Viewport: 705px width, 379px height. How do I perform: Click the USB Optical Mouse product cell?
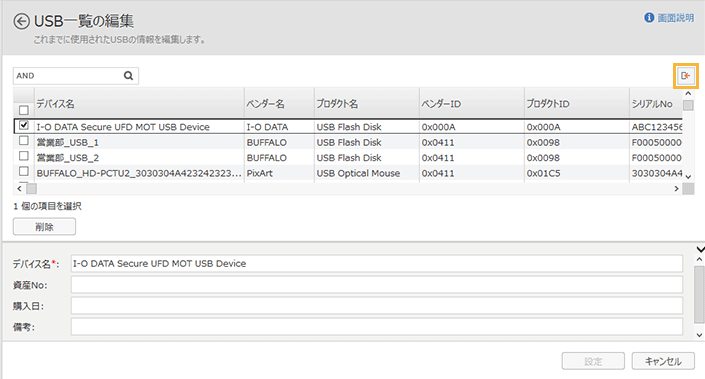tap(367, 173)
